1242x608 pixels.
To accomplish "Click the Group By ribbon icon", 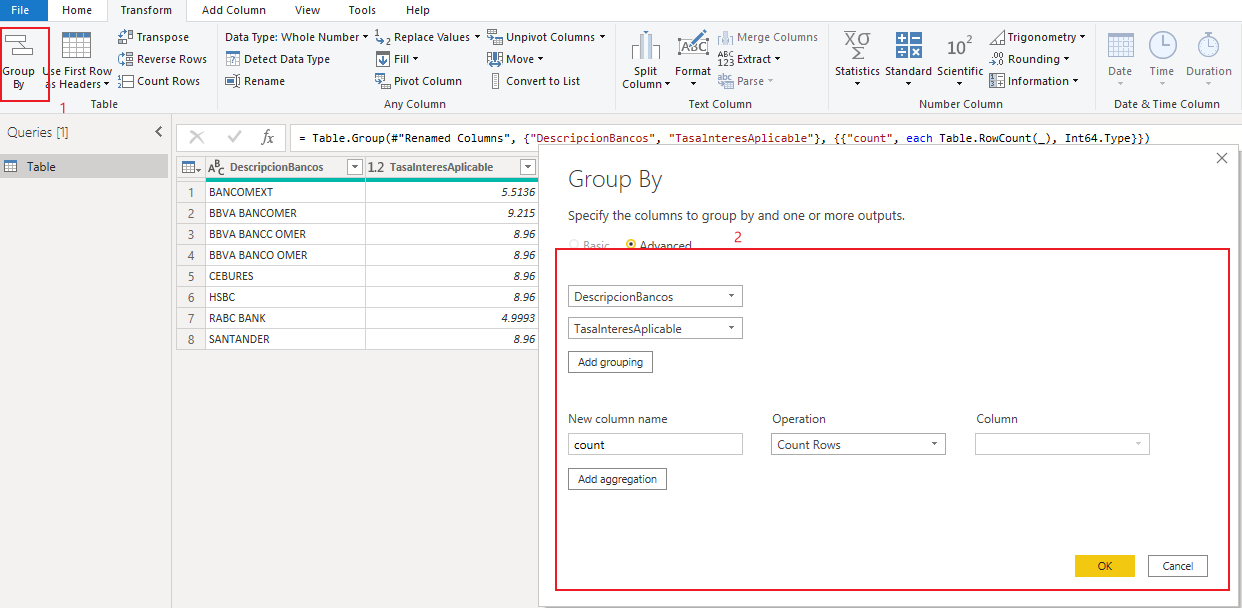I will pyautogui.click(x=19, y=61).
